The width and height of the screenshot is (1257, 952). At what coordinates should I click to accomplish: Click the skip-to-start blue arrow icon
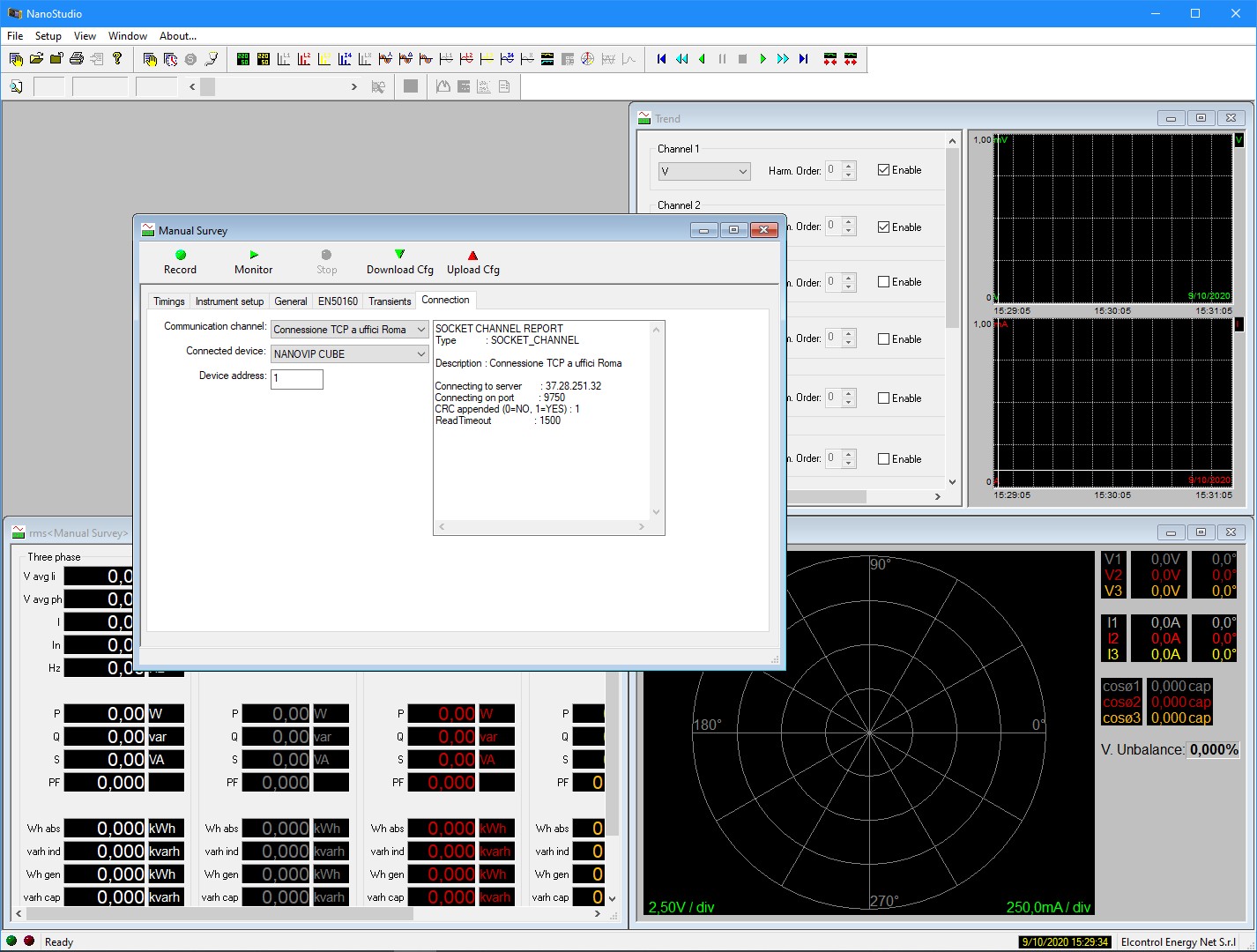661,59
